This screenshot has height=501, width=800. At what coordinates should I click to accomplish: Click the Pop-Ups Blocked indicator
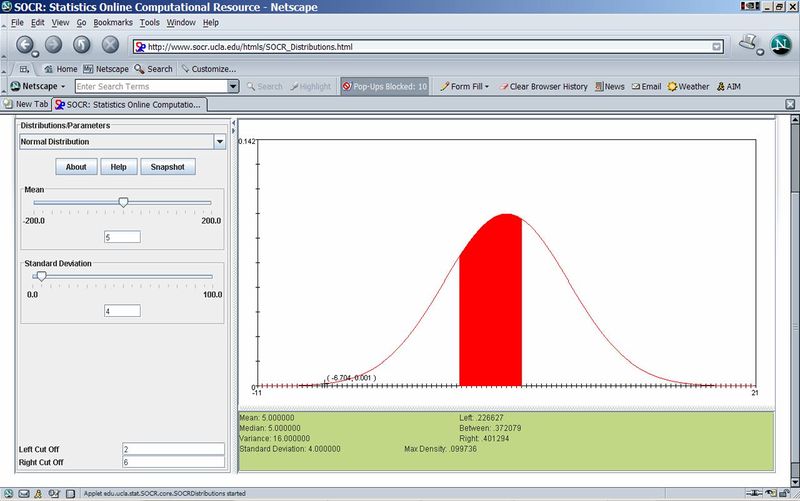(x=384, y=86)
